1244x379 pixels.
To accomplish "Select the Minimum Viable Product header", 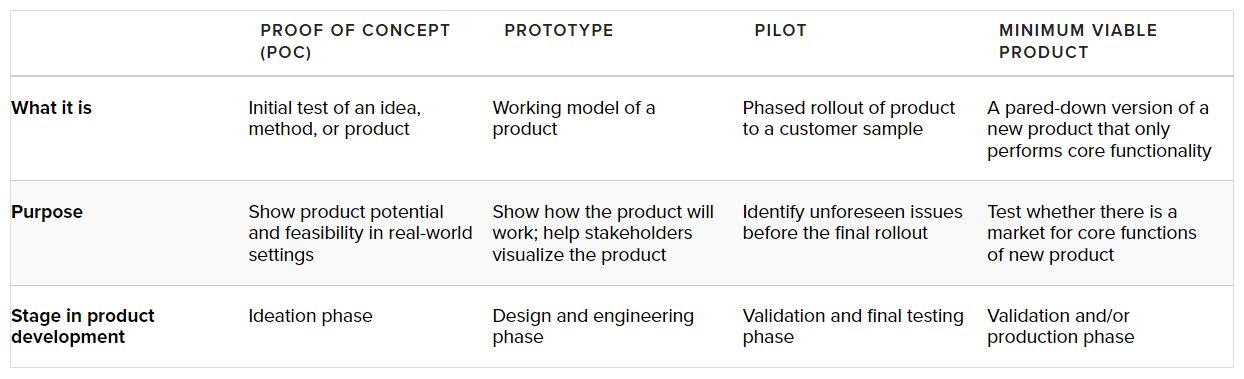I will tap(1078, 41).
